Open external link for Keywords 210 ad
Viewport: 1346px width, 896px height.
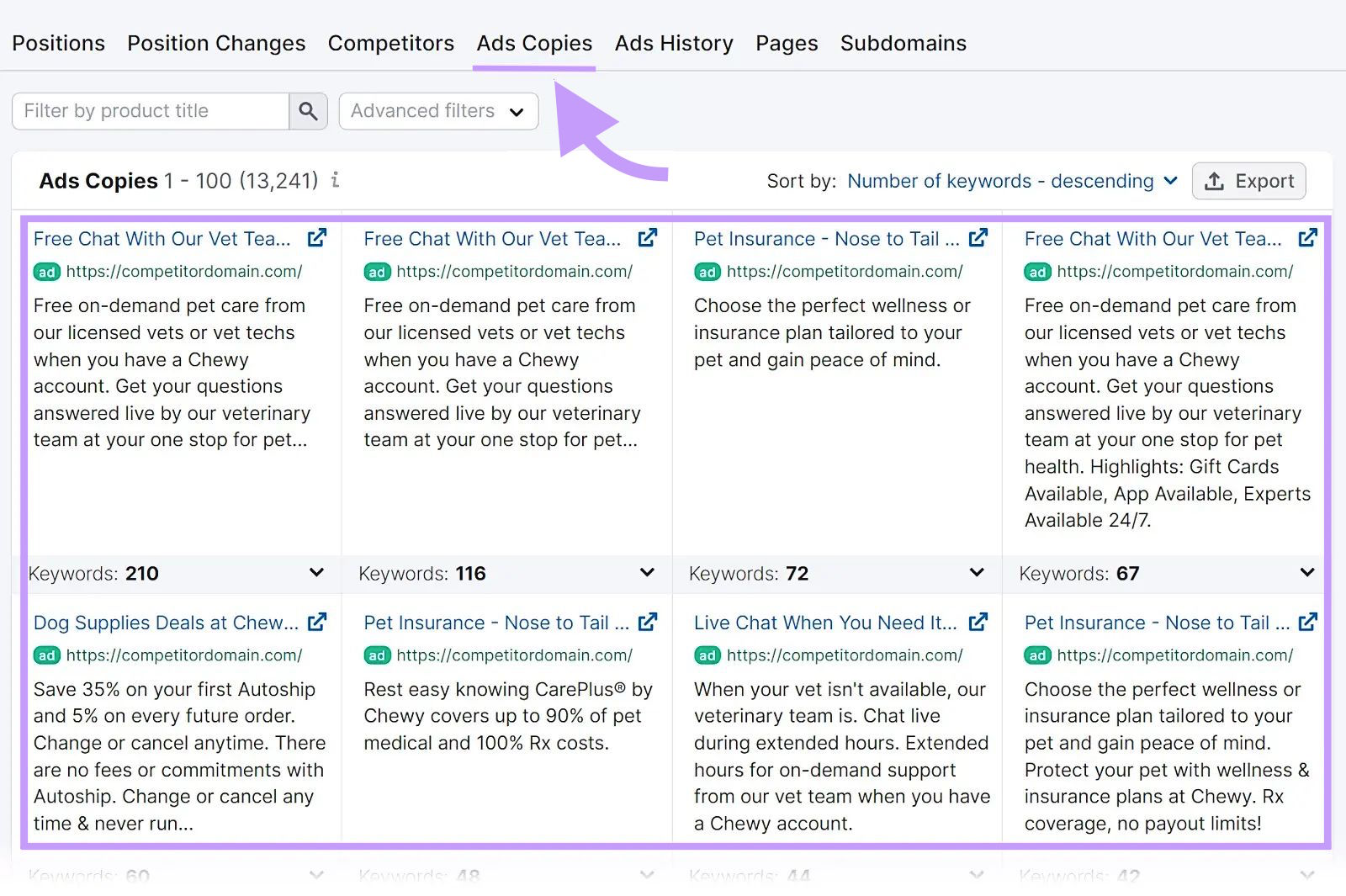coord(317,238)
